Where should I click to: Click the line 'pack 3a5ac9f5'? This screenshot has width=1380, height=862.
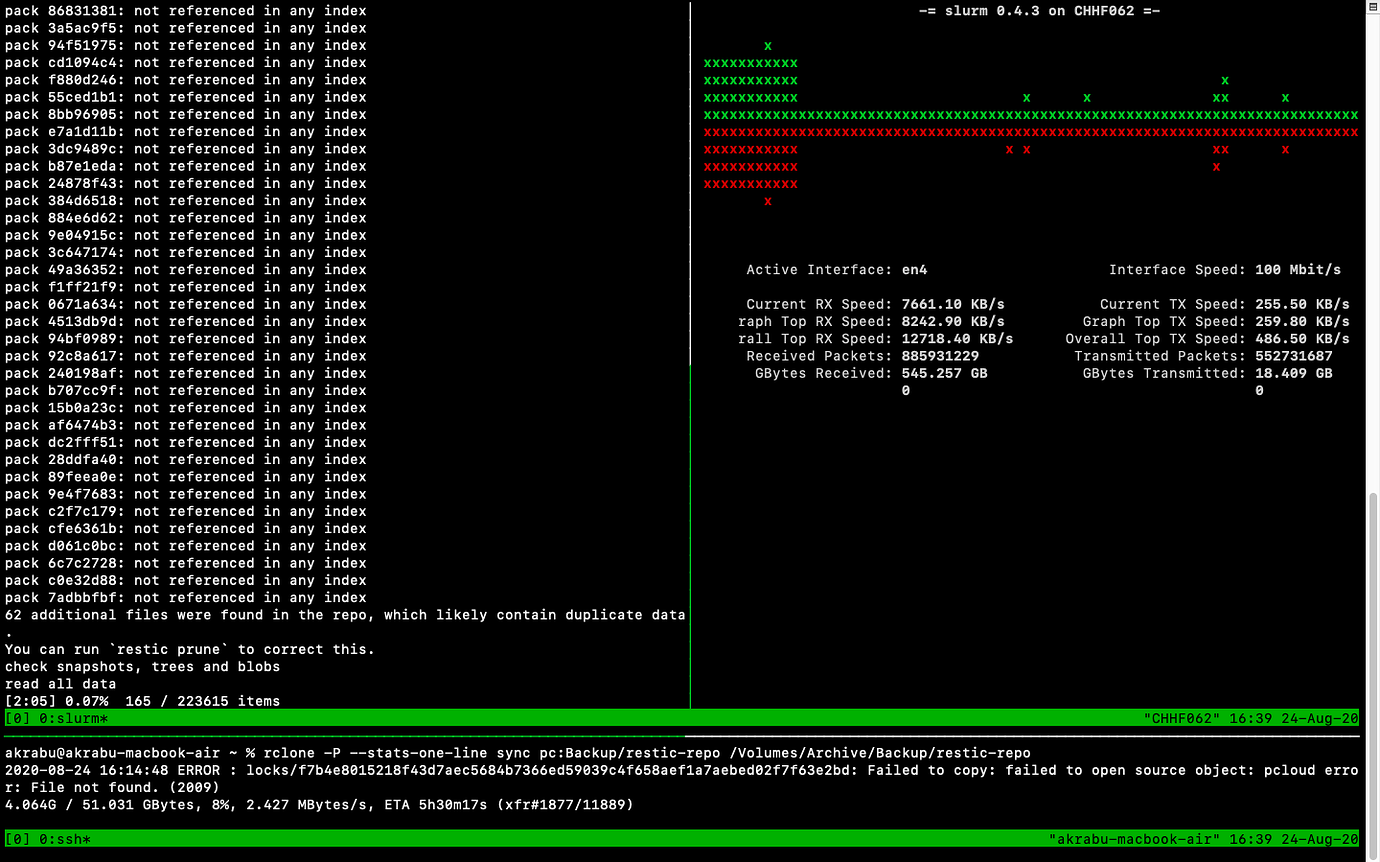[x=186, y=28]
